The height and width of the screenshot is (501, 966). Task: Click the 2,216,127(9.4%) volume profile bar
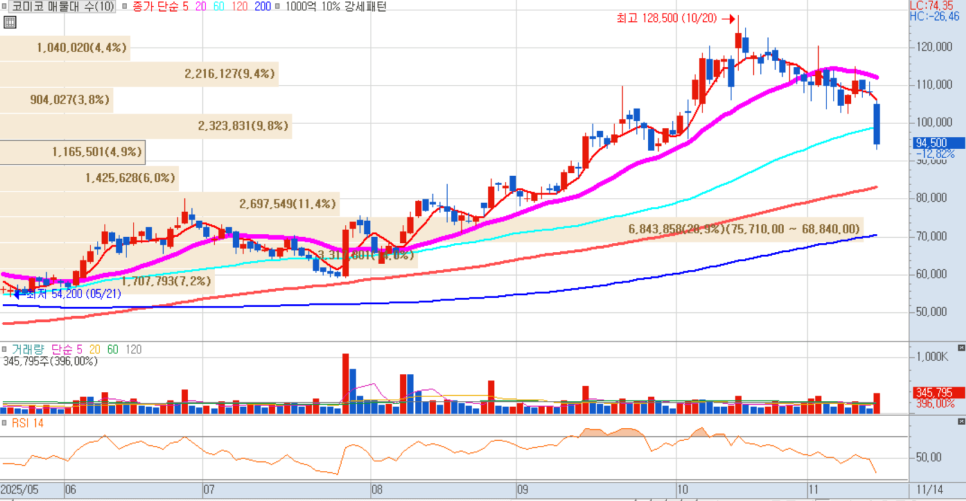pyautogui.click(x=139, y=73)
